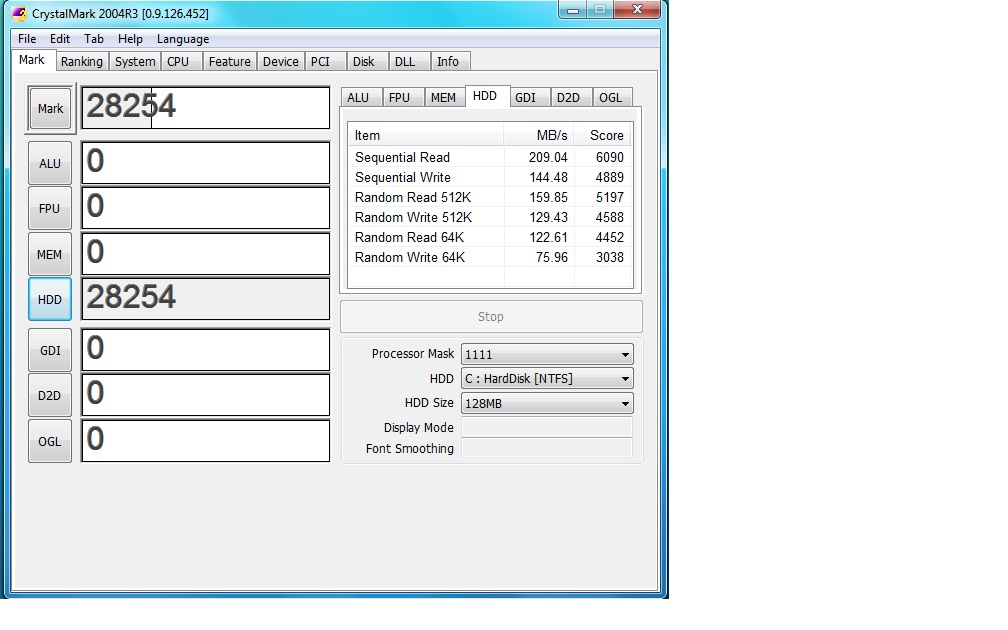The width and height of the screenshot is (1008, 630).
Task: Click the total Mark score field
Action: pyautogui.click(x=206, y=108)
